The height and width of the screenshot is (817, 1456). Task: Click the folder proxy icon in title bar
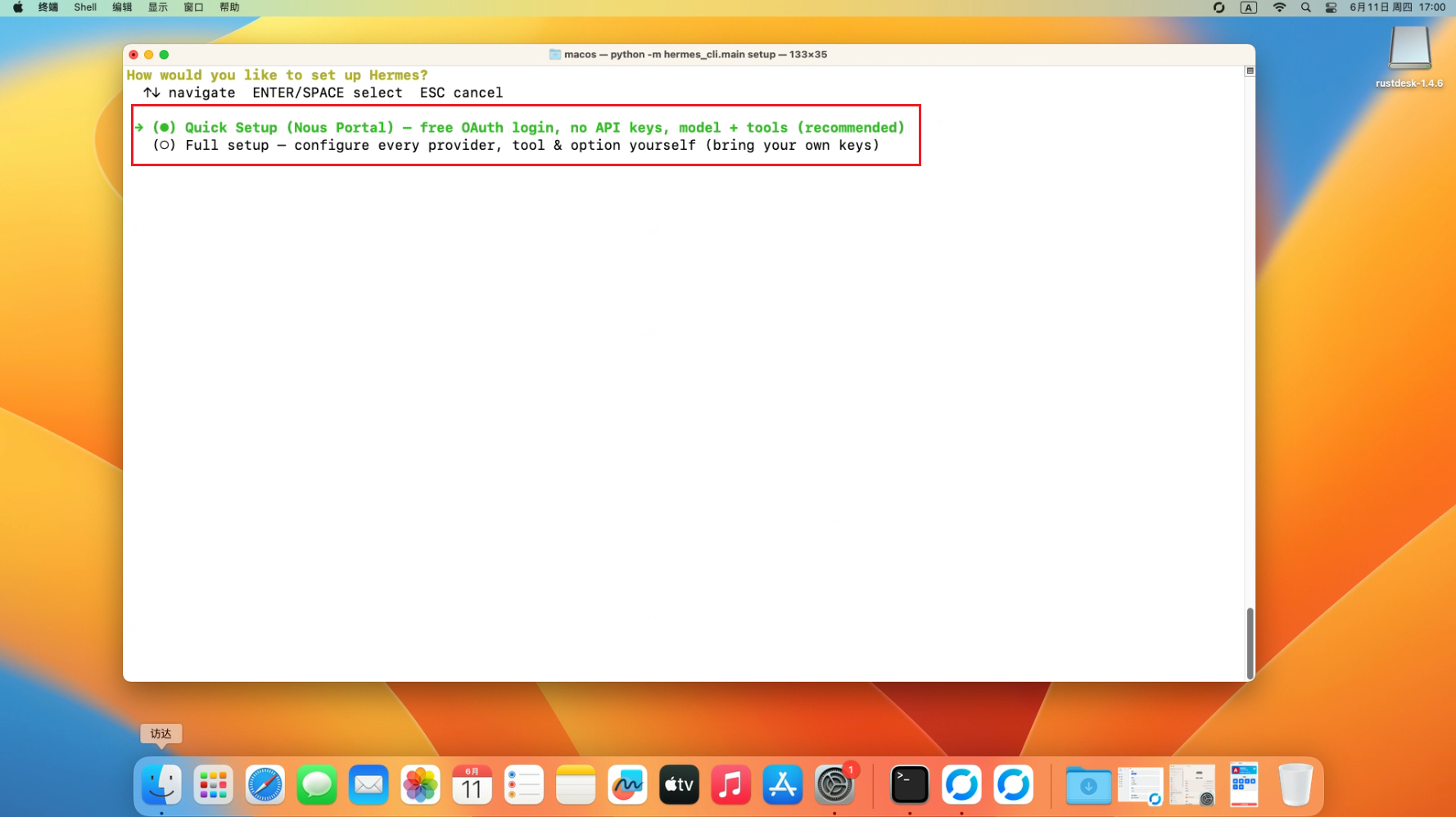pyautogui.click(x=554, y=54)
